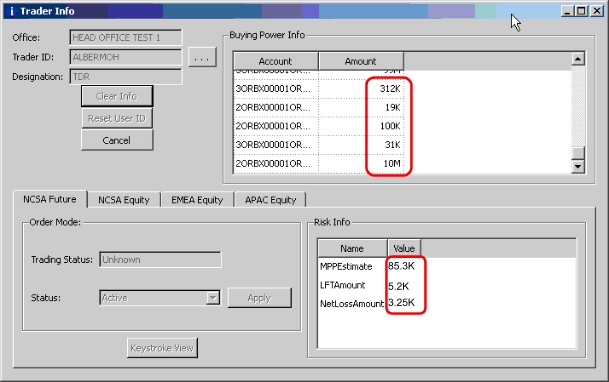Screen dimensions: 609x382
Task: Click the Buying Power scroll up arrow
Action: [578, 59]
